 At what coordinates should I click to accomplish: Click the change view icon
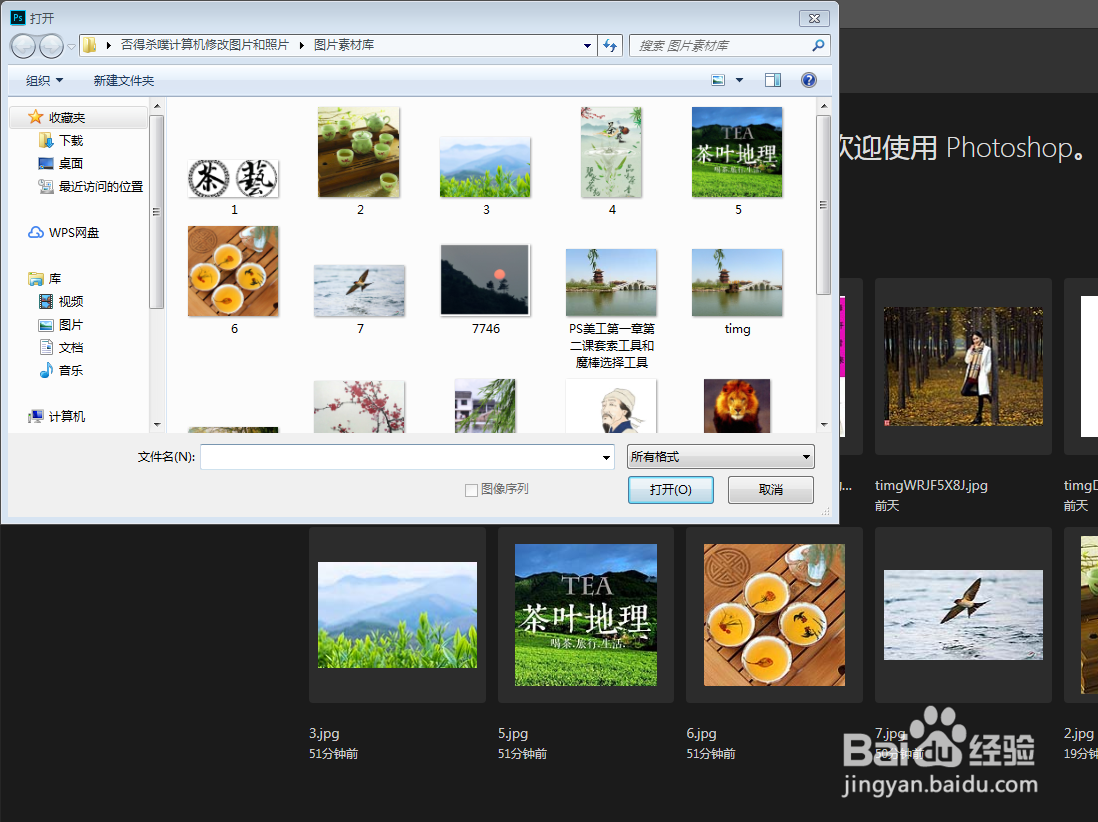pyautogui.click(x=718, y=81)
